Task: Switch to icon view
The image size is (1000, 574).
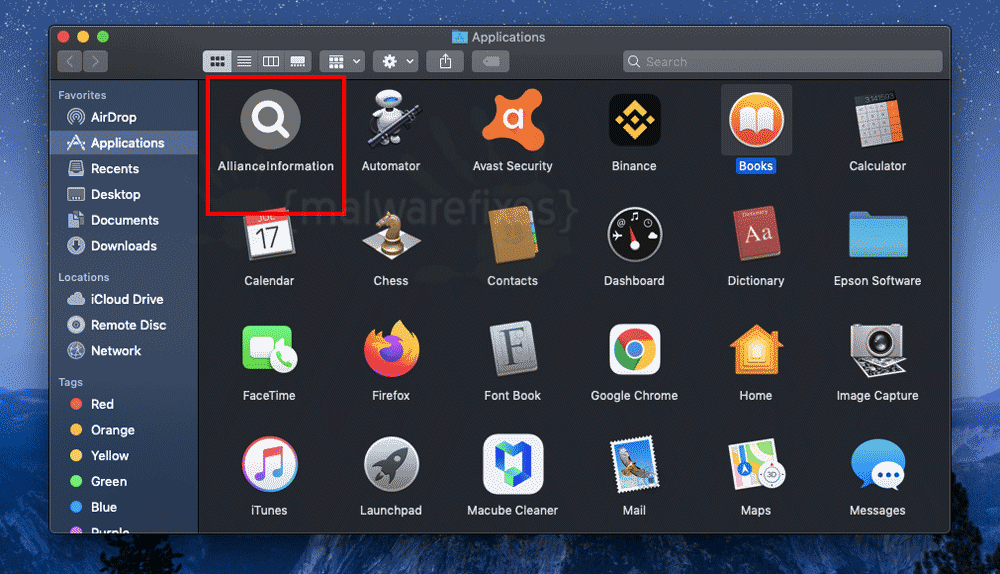Action: pos(217,61)
